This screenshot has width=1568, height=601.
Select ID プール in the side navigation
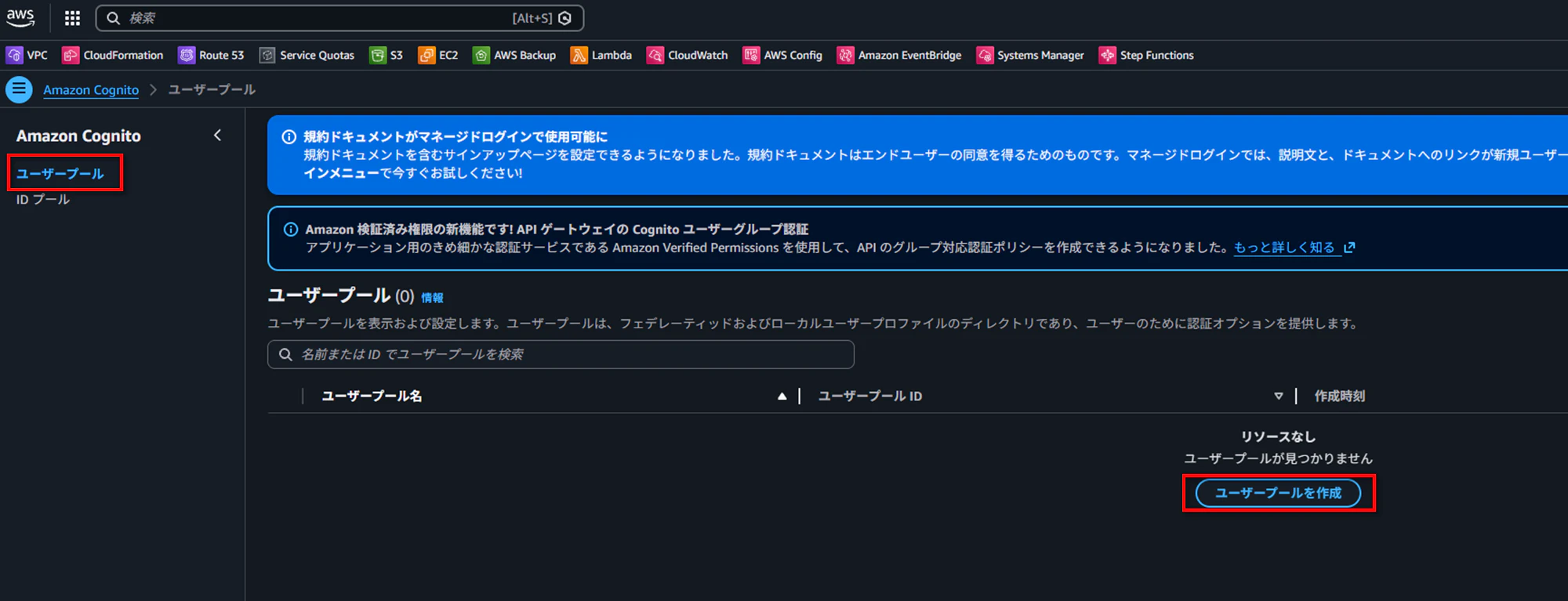43,200
